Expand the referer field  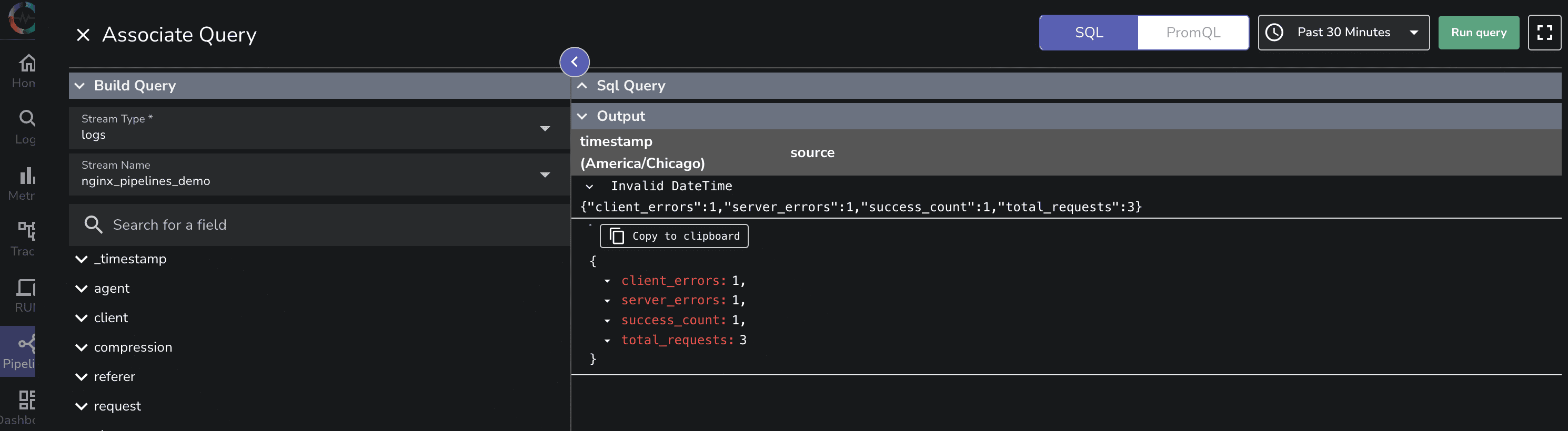tap(81, 377)
